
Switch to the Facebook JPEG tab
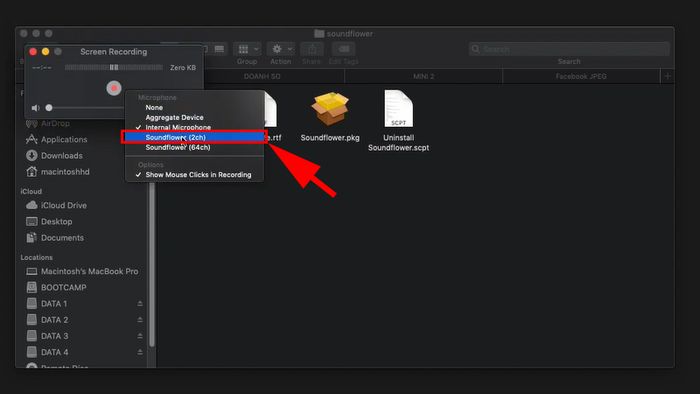(x=581, y=76)
